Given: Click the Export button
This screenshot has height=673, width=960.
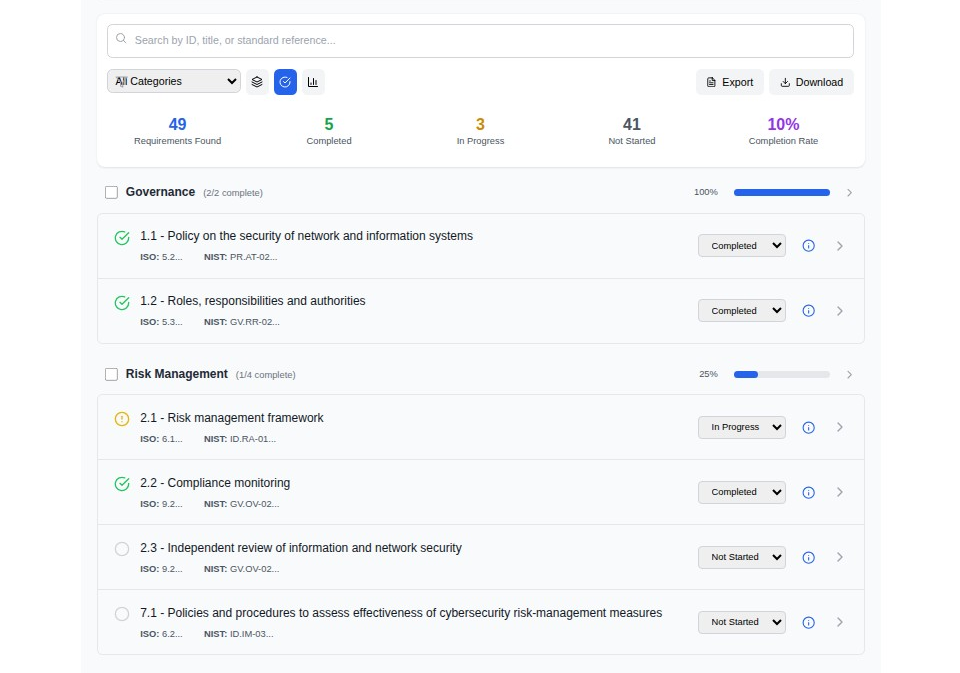Looking at the screenshot, I should [x=729, y=82].
